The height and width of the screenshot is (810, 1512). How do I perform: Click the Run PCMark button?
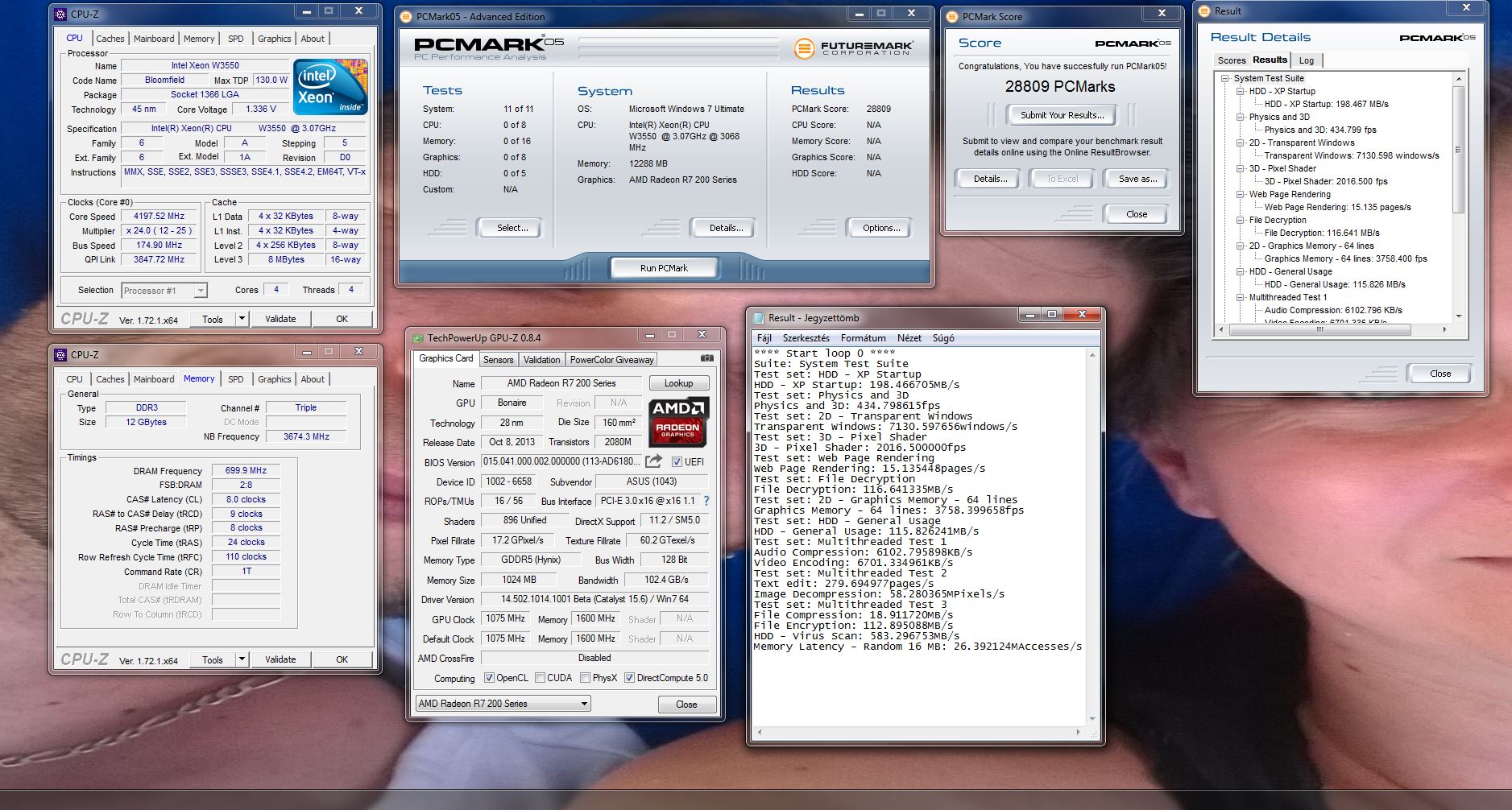click(664, 268)
